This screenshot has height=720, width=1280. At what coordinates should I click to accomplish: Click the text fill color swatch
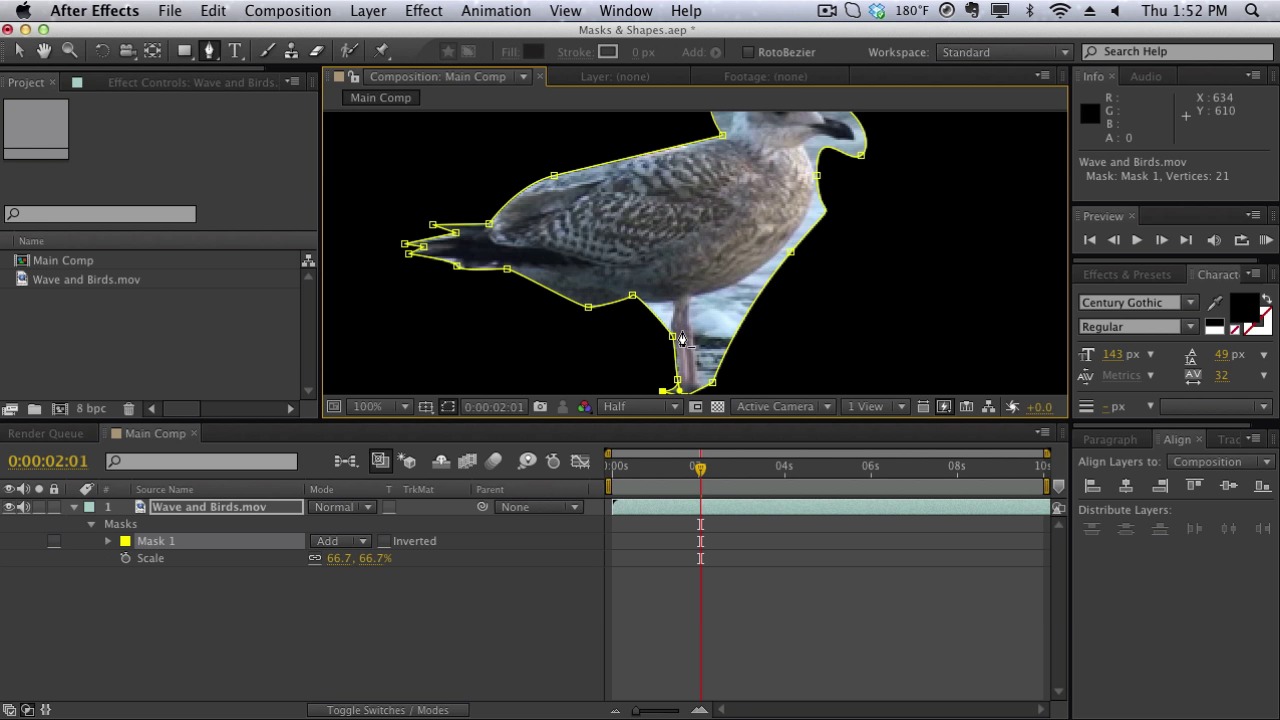pos(1241,306)
